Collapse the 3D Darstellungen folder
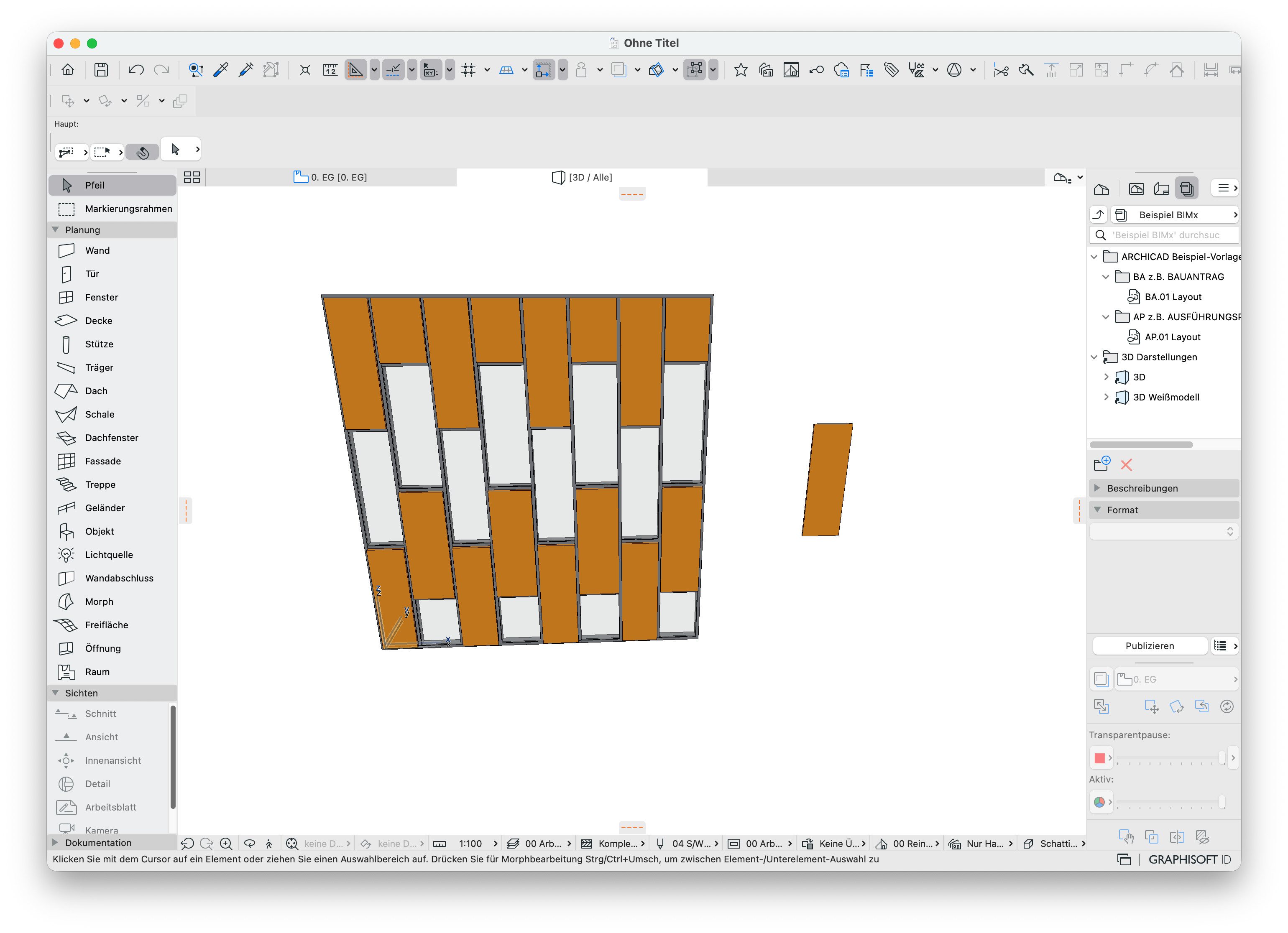This screenshot has height=933, width=1288. point(1094,357)
